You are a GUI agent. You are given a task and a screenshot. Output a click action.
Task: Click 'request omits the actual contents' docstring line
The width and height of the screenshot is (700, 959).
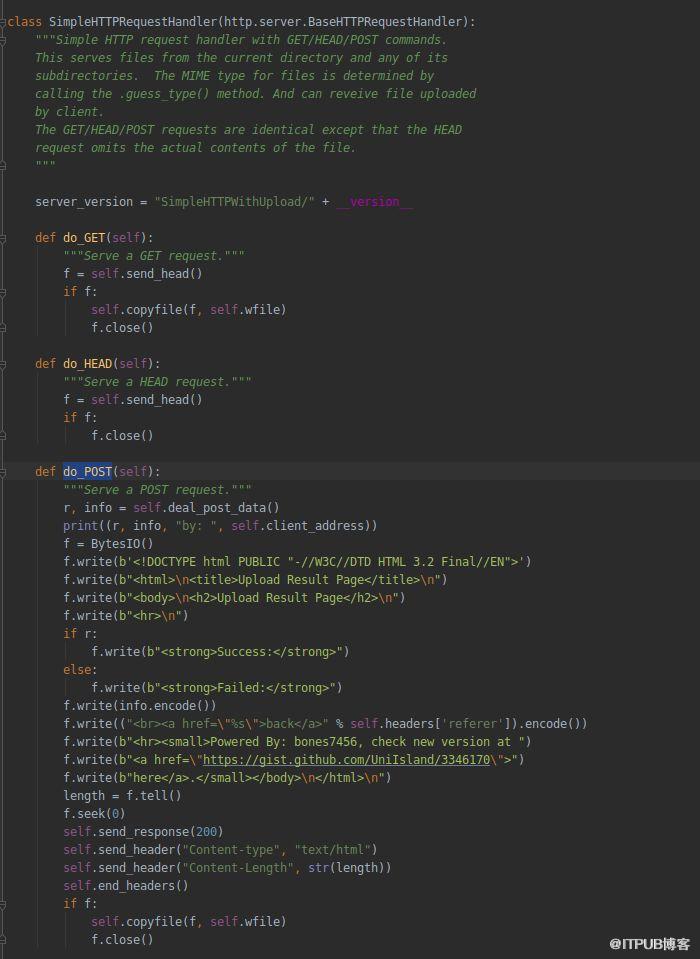pos(195,147)
